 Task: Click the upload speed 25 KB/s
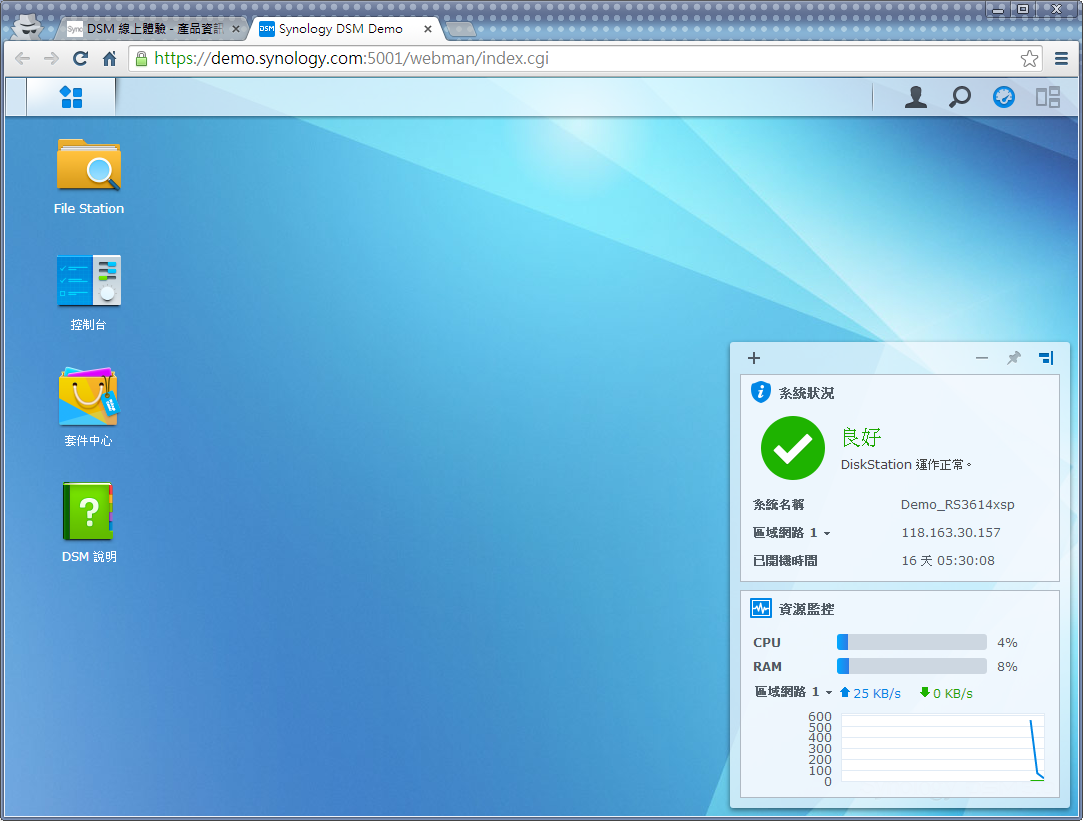870,693
